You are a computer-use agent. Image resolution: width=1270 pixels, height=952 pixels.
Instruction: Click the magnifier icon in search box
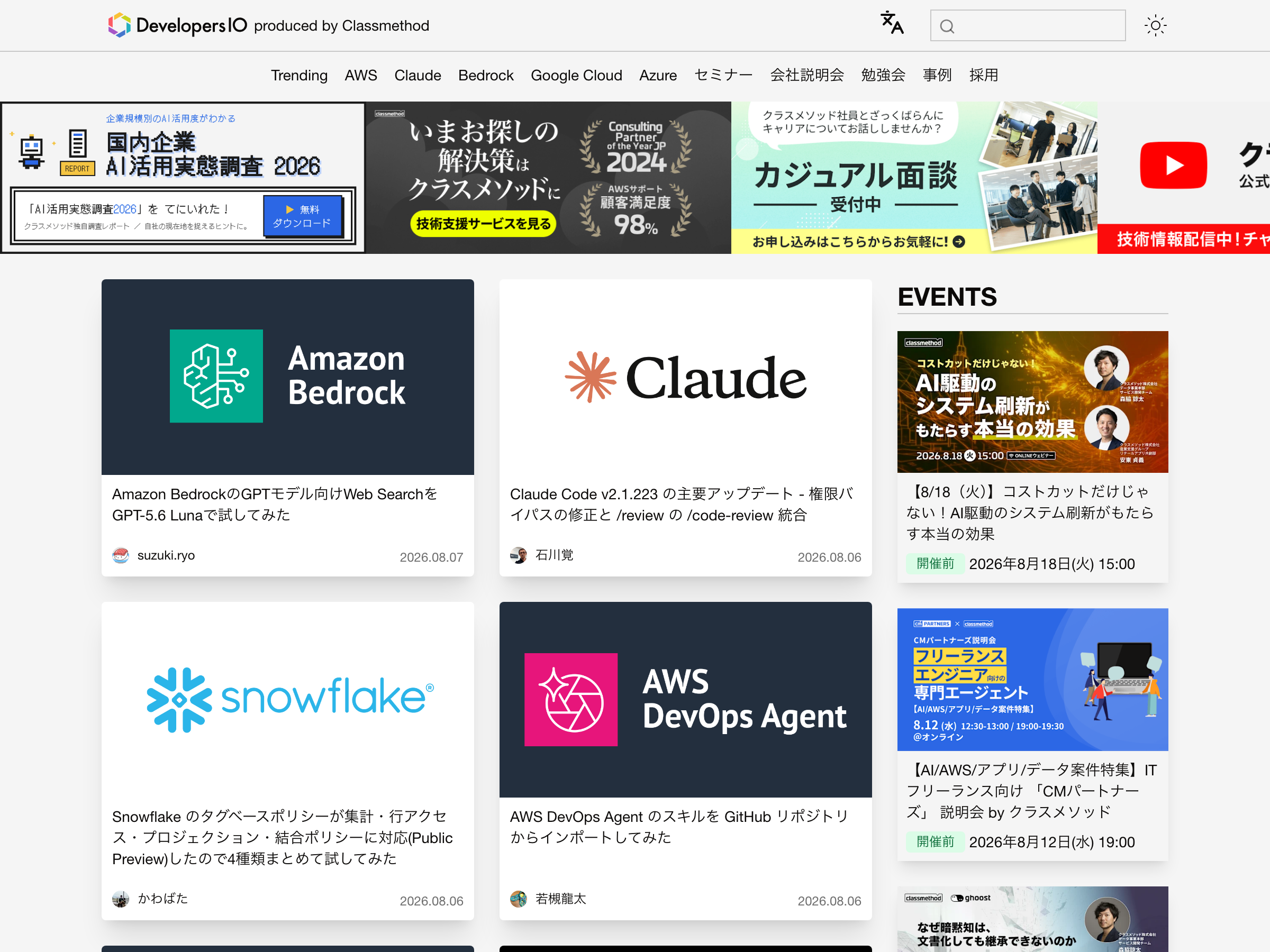click(x=947, y=26)
